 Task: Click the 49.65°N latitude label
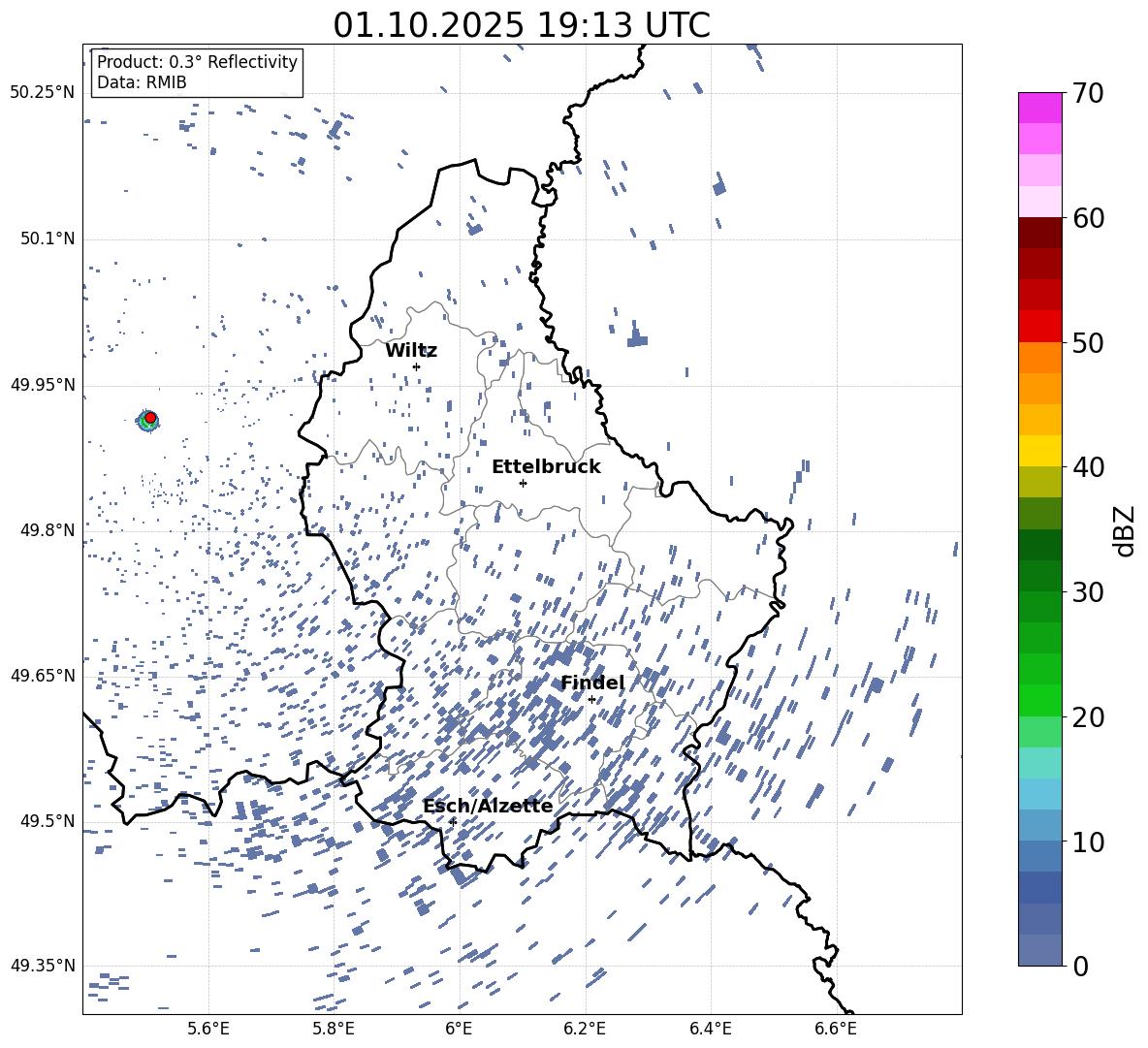43,676
